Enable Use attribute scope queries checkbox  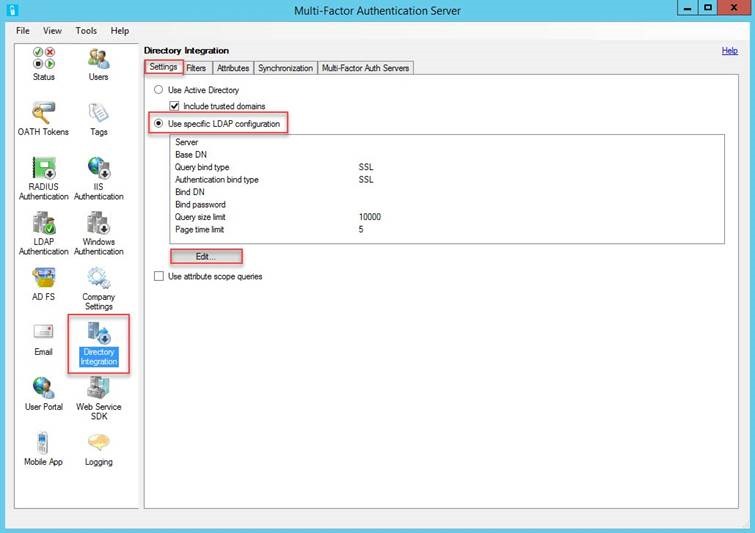(159, 276)
